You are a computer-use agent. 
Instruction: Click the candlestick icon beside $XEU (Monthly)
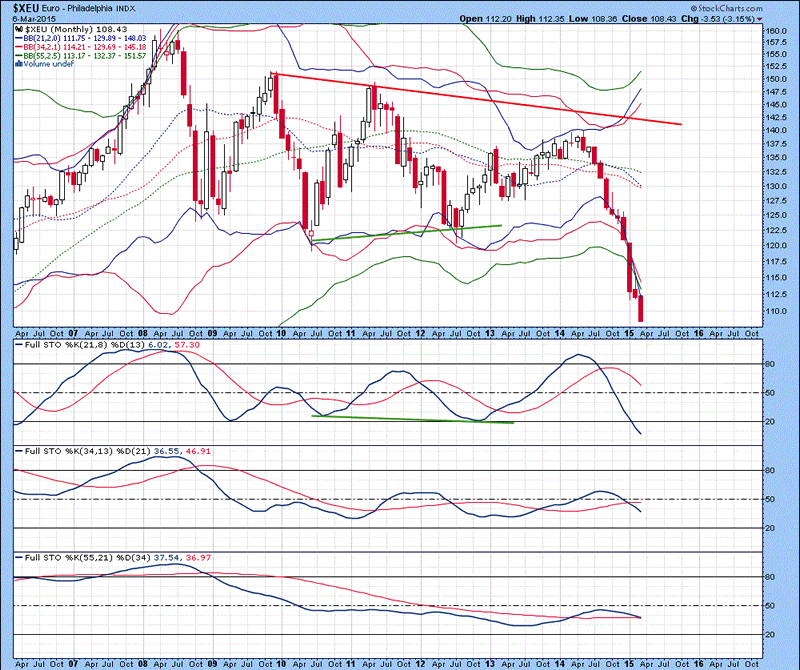pos(18,31)
